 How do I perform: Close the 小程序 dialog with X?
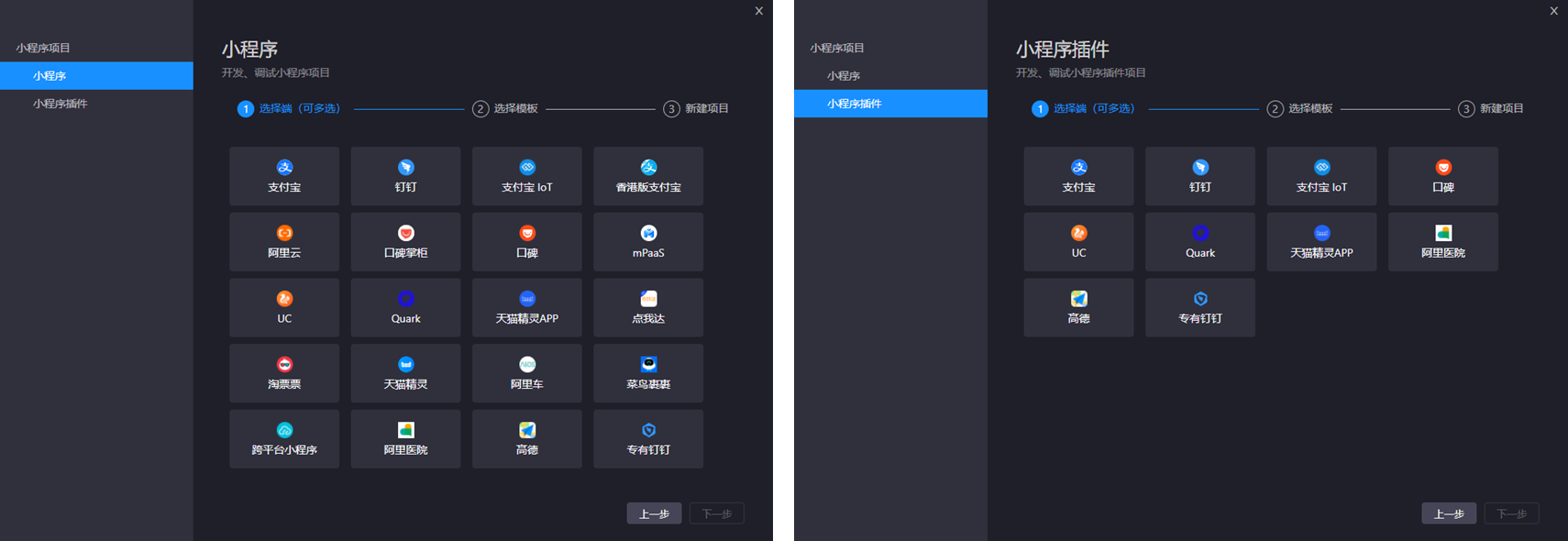[x=758, y=11]
